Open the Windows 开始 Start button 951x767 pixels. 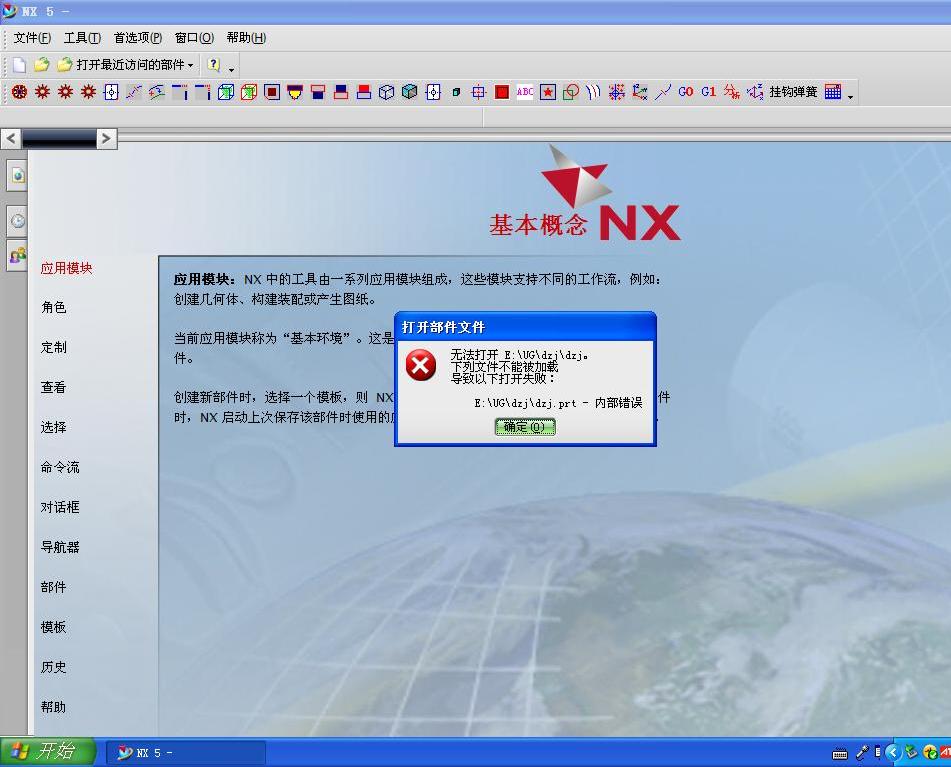tap(47, 752)
